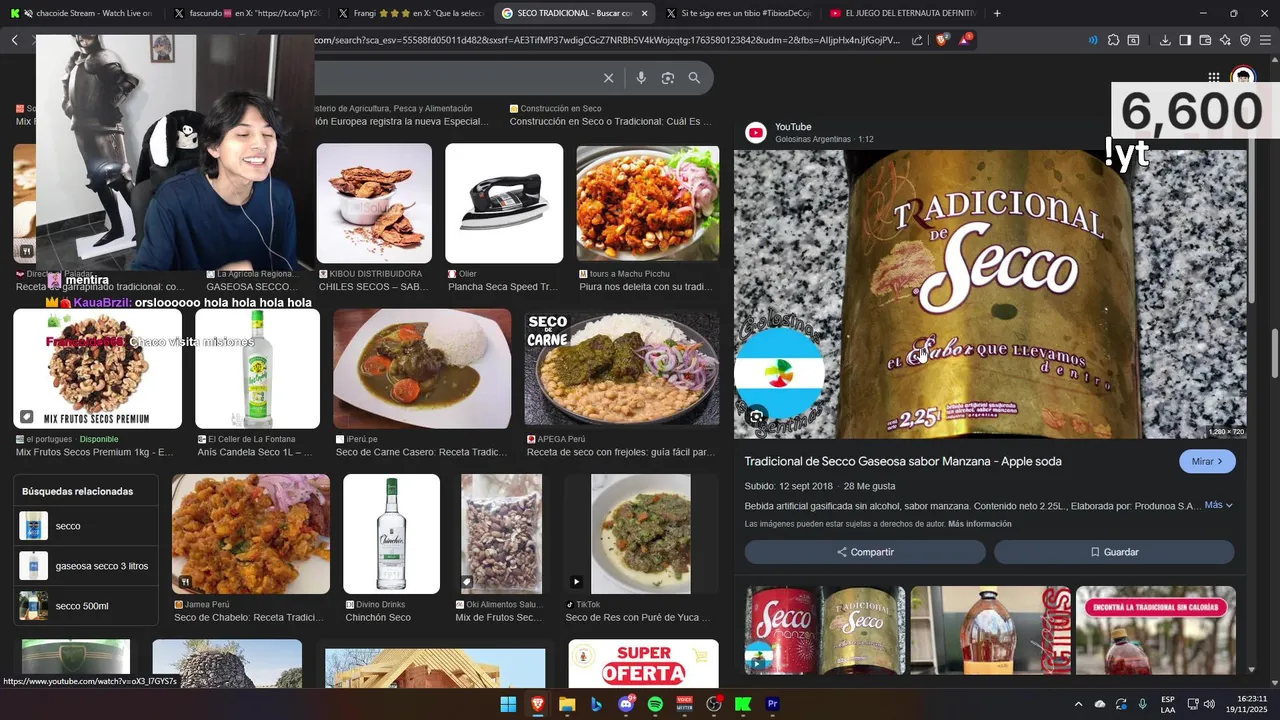Open the TikTok Seco de Res image
1280x720 pixels.
point(641,534)
